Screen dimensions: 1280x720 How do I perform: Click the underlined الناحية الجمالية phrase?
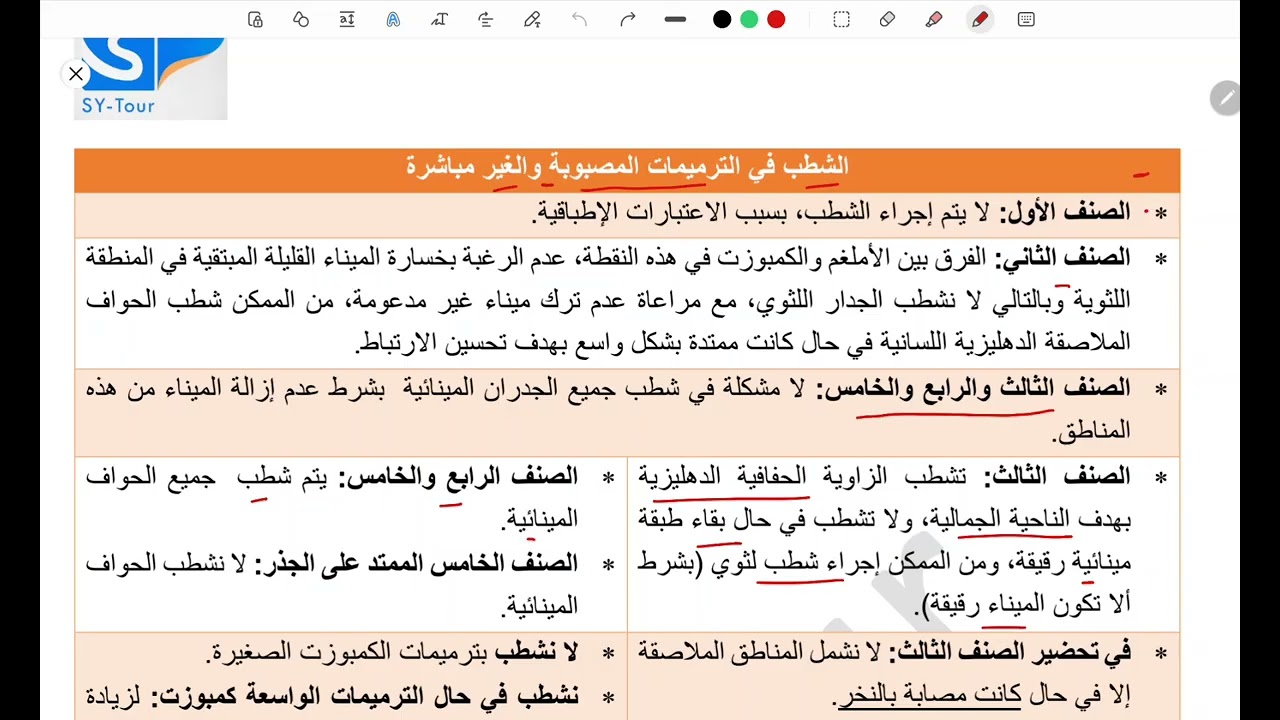1014,520
